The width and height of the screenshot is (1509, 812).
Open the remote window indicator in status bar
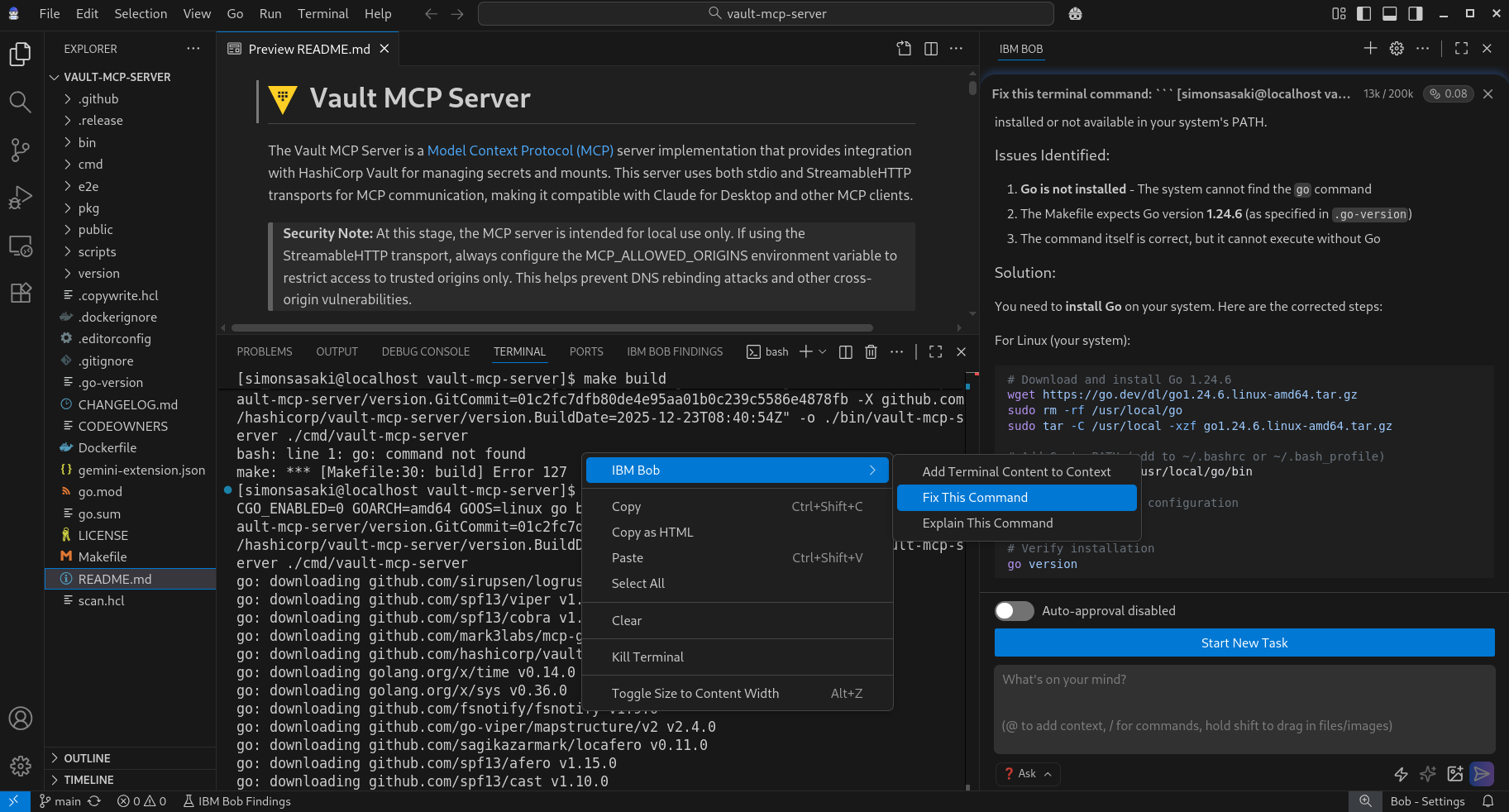[x=14, y=801]
